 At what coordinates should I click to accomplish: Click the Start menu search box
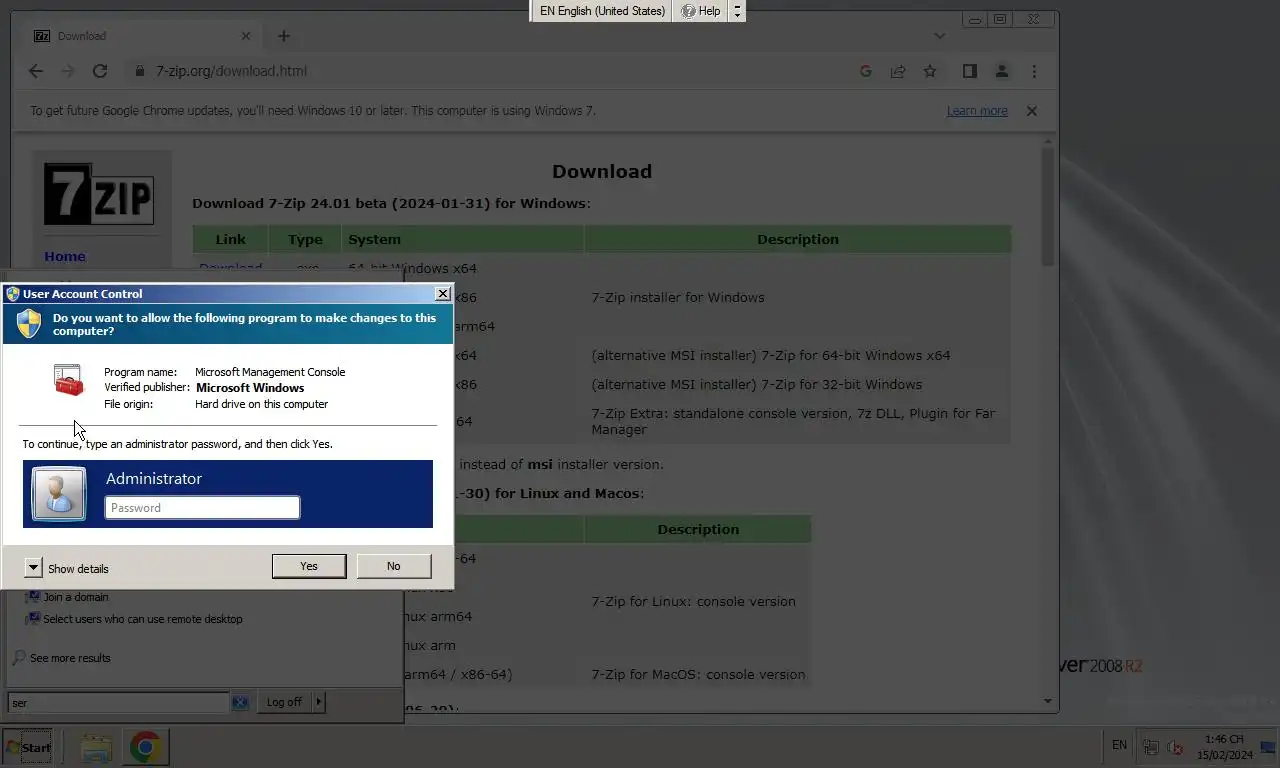point(119,703)
